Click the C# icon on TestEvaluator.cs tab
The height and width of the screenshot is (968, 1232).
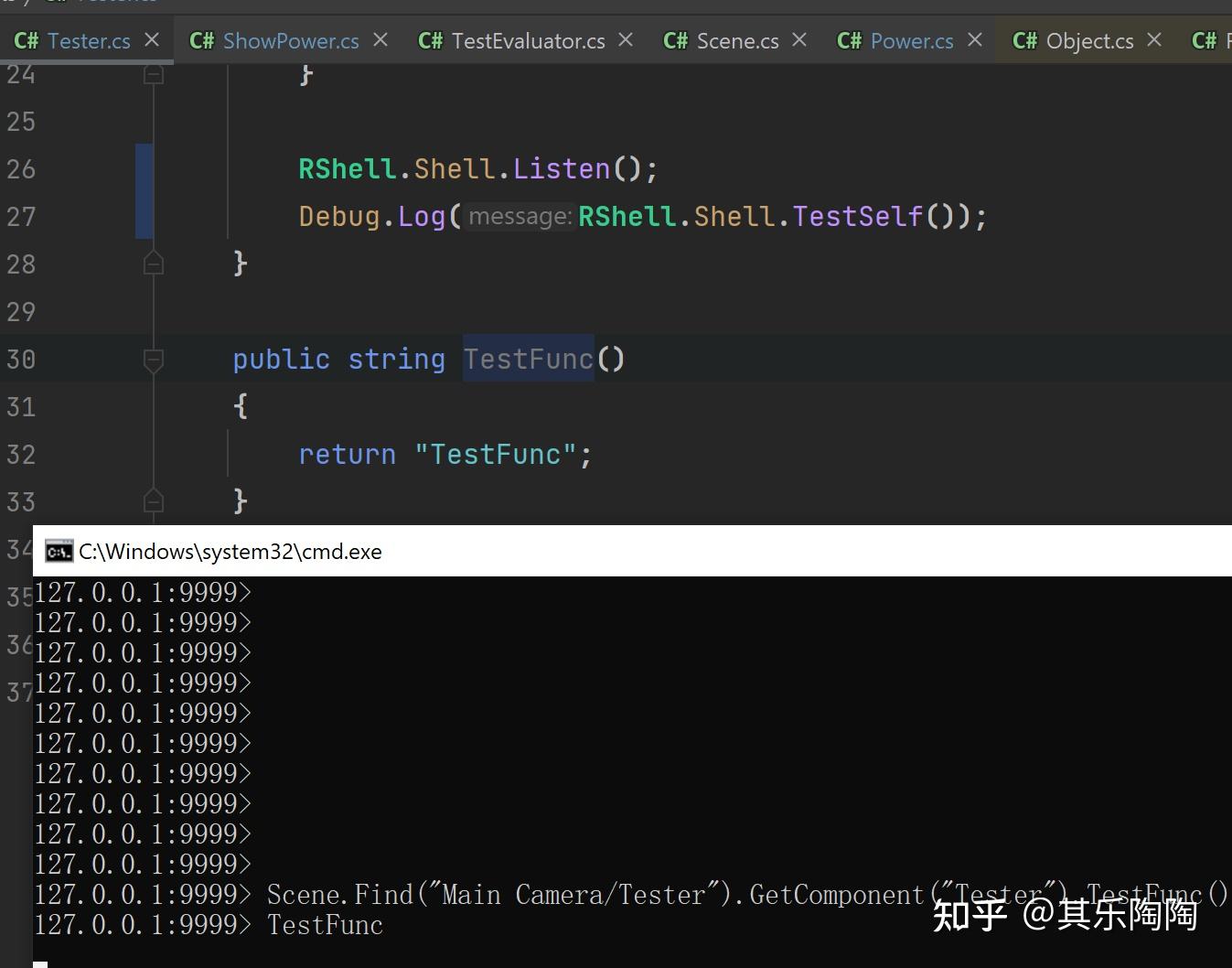pos(431,40)
